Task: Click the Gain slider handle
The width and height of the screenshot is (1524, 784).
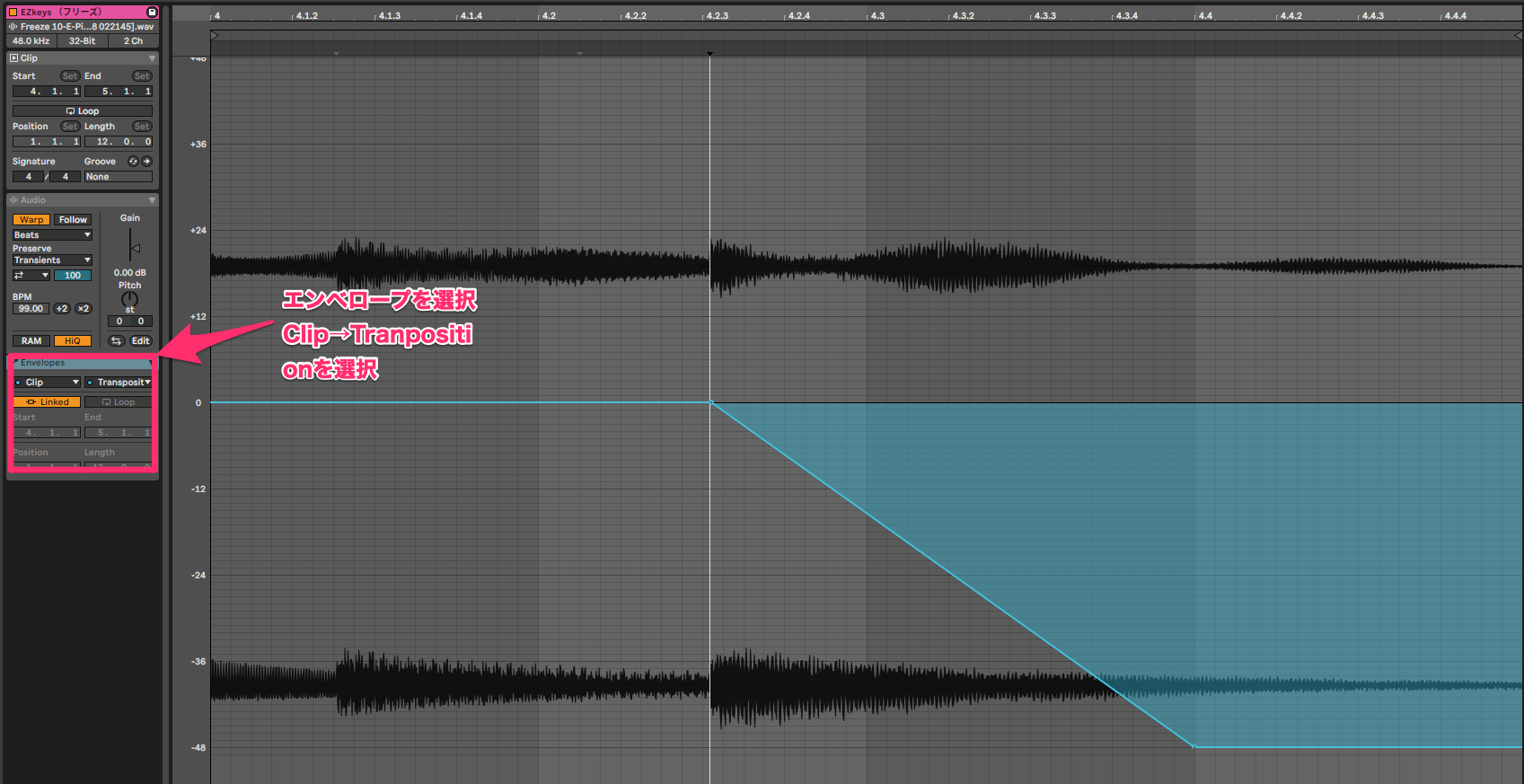Action: pyautogui.click(x=134, y=248)
